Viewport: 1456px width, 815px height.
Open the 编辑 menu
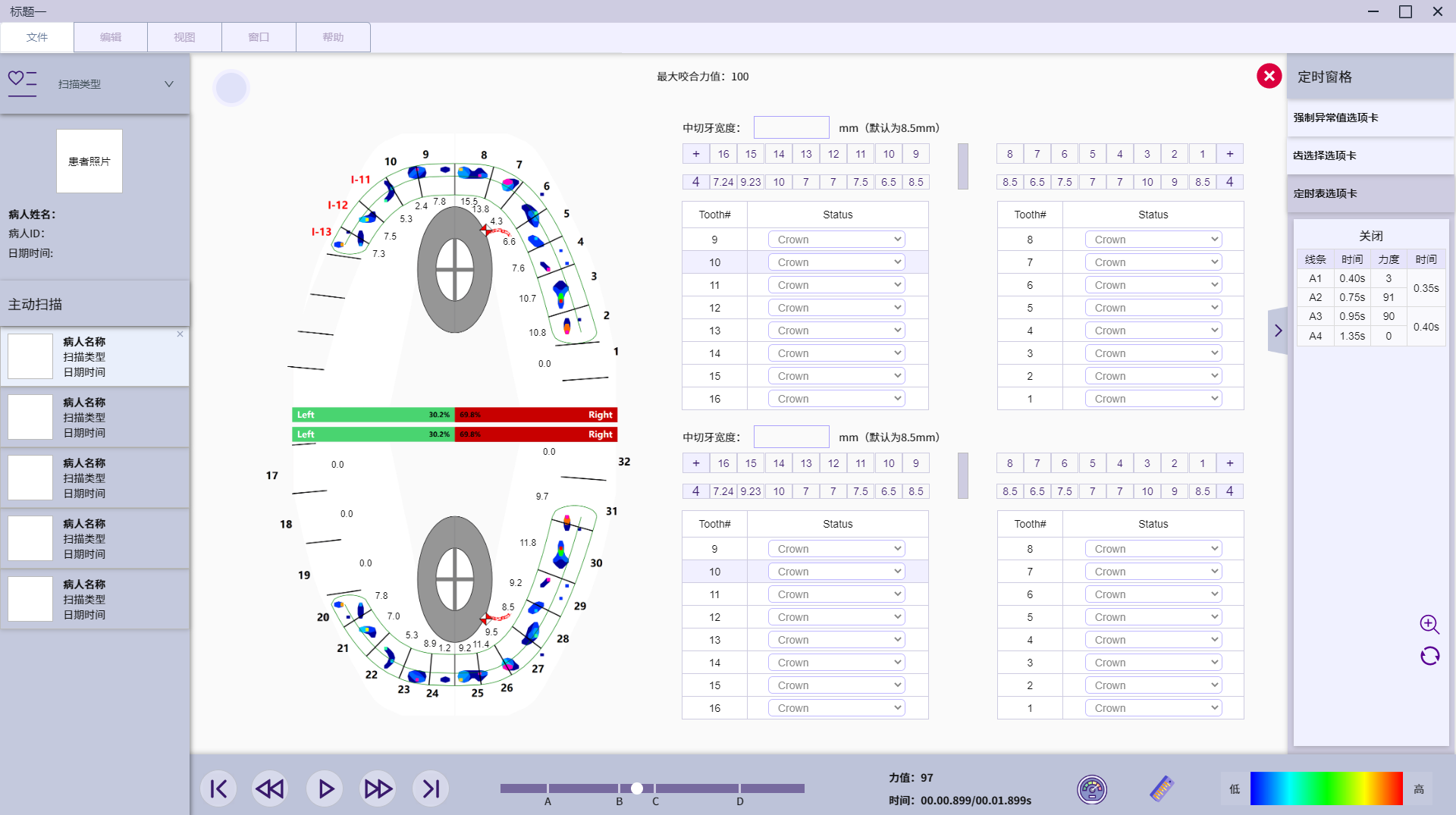pos(111,37)
